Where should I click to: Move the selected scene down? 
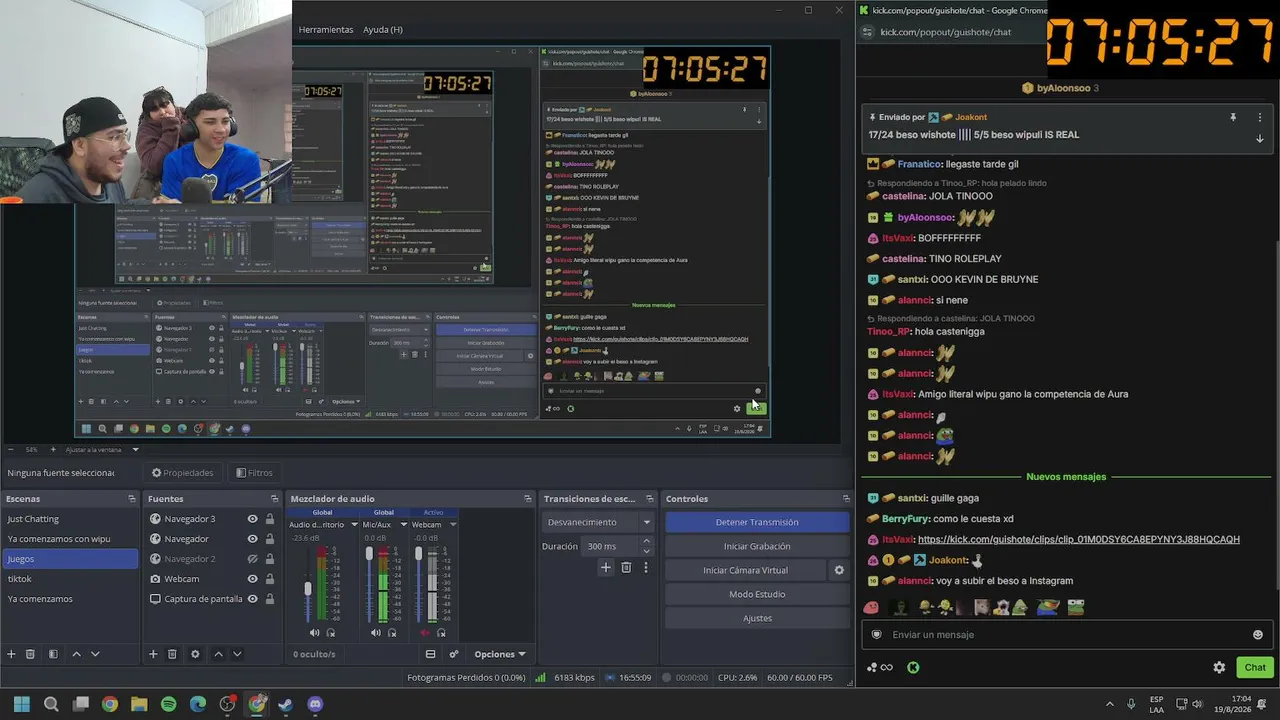95,654
